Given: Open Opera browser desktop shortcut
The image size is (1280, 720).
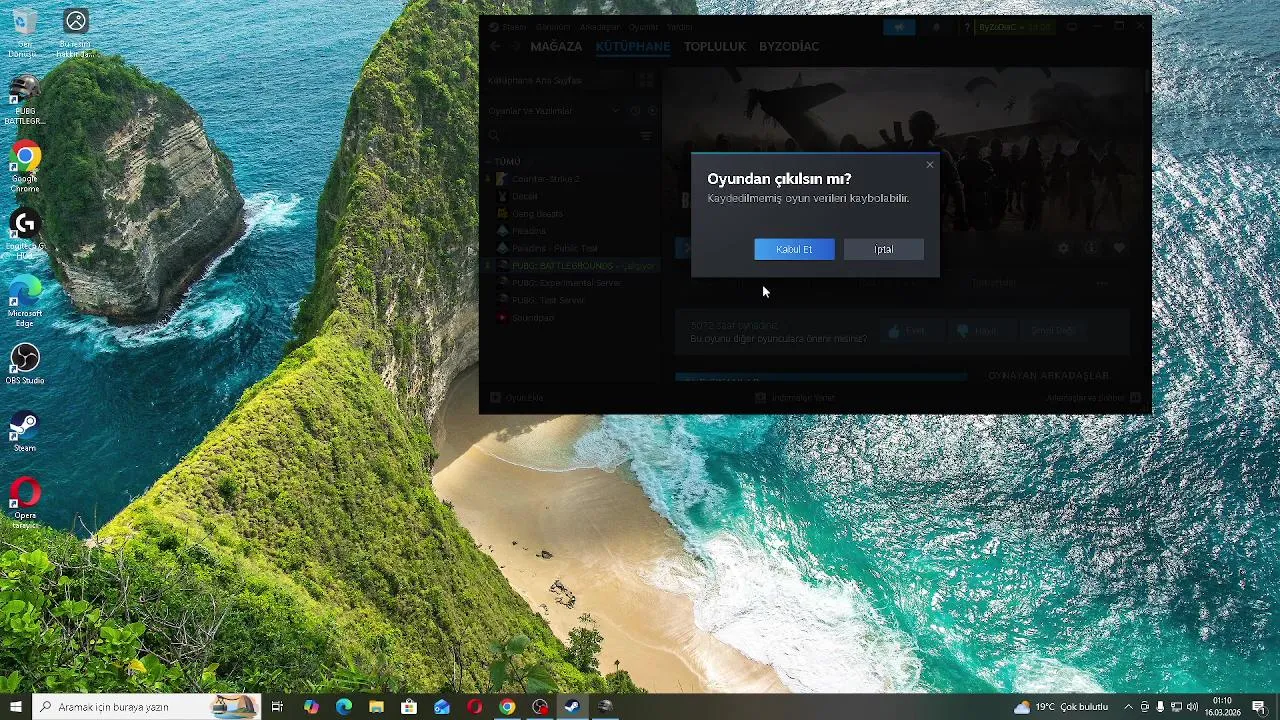Looking at the screenshot, I should tap(25, 503).
